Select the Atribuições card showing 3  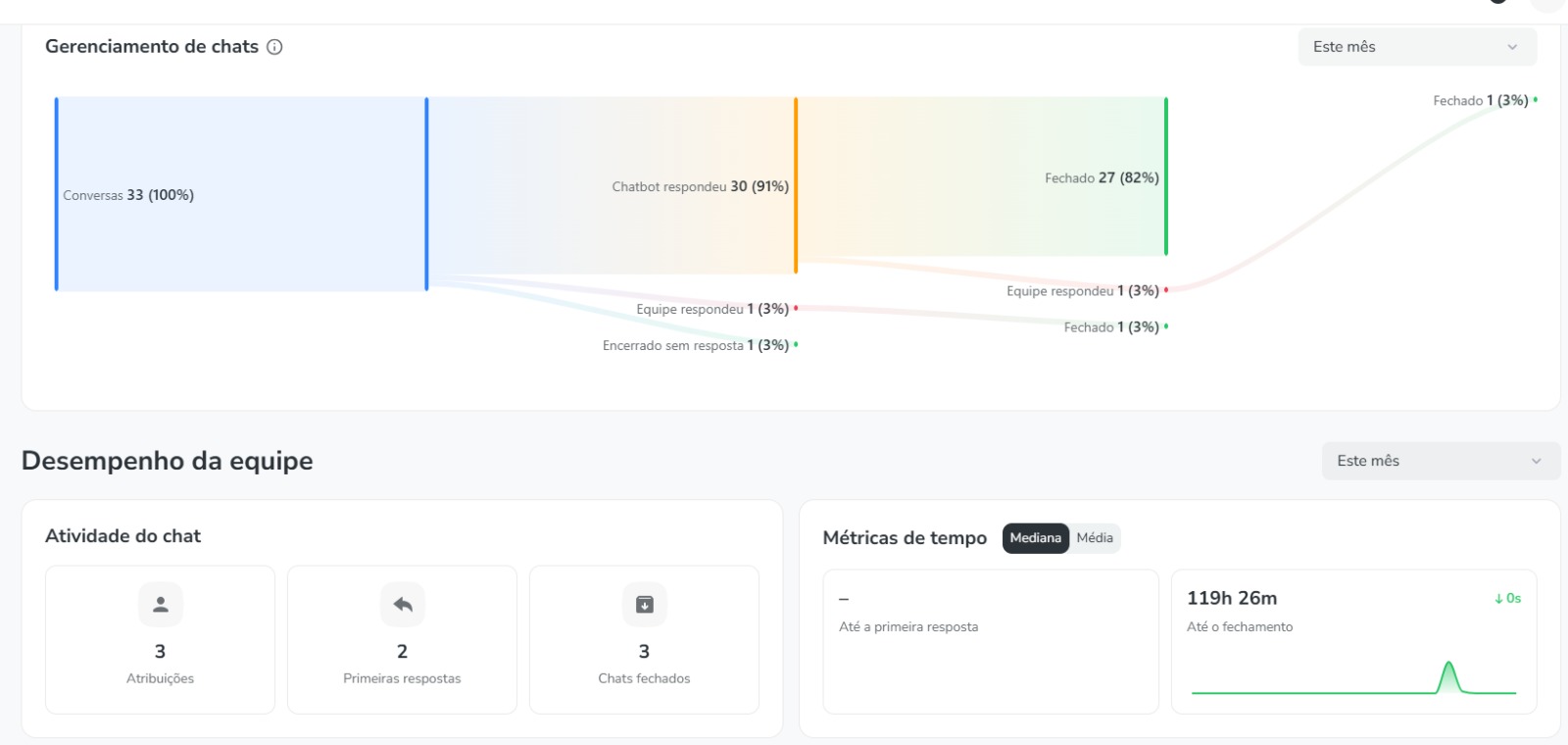coord(160,639)
